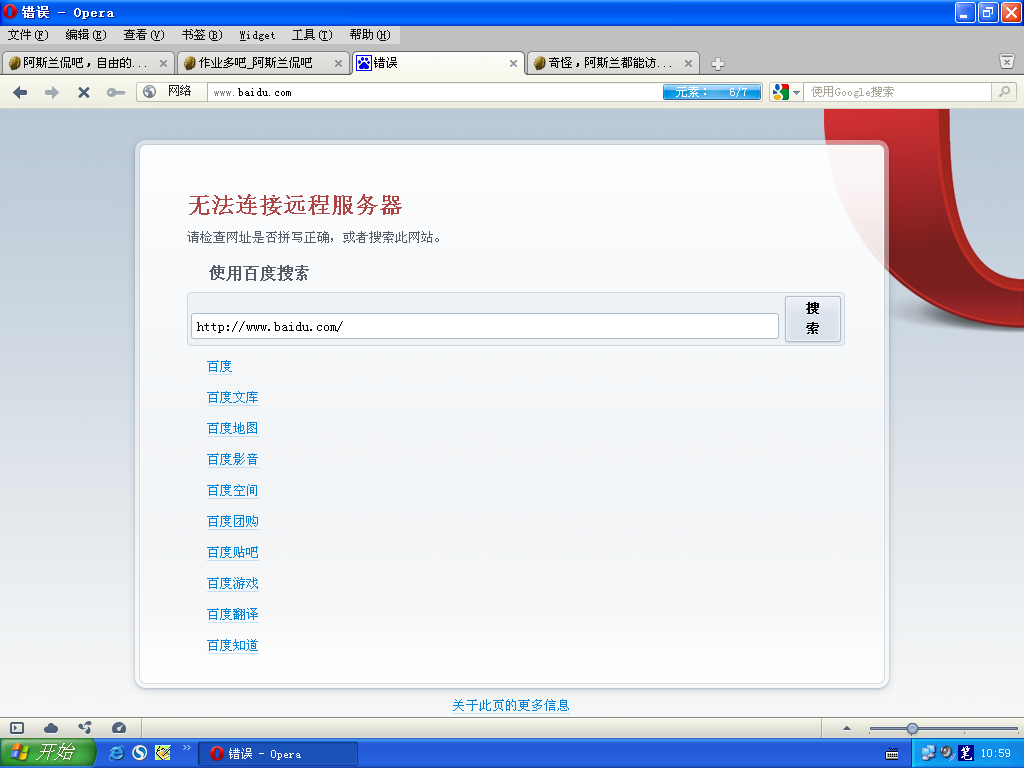Open the 帮助(H) menu
1024x768 pixels.
tap(370, 35)
